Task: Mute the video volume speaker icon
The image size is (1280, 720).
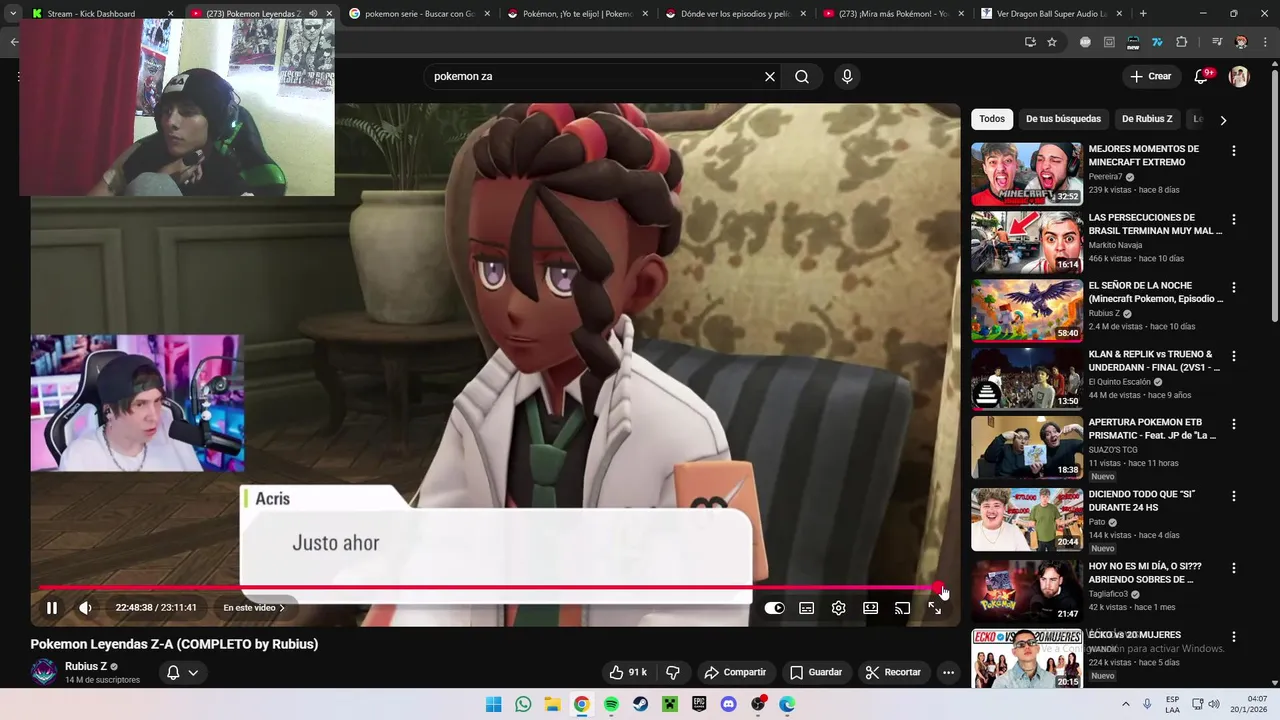Action: pos(85,608)
